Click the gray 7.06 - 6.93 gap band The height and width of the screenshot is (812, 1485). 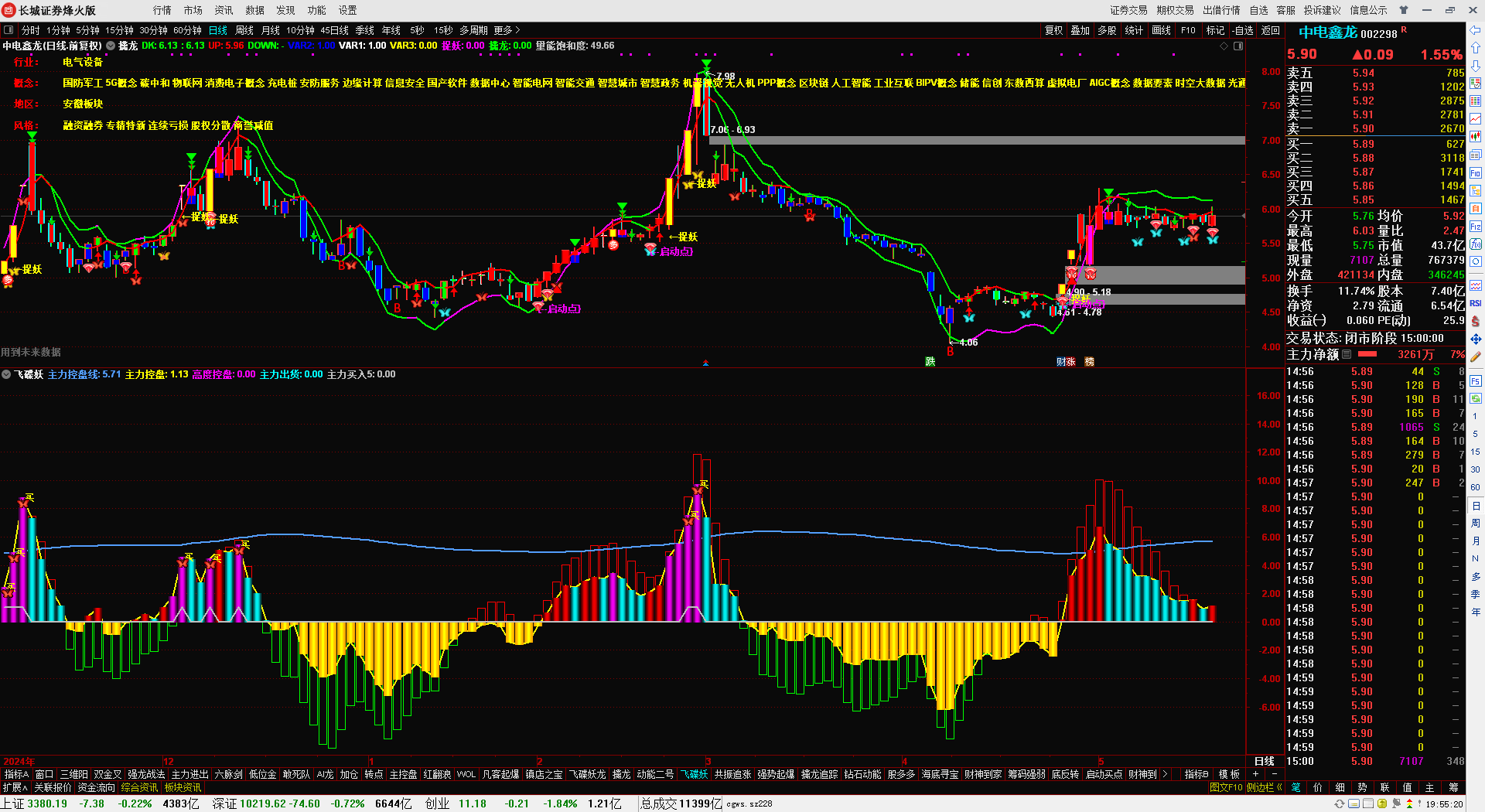tap(977, 141)
